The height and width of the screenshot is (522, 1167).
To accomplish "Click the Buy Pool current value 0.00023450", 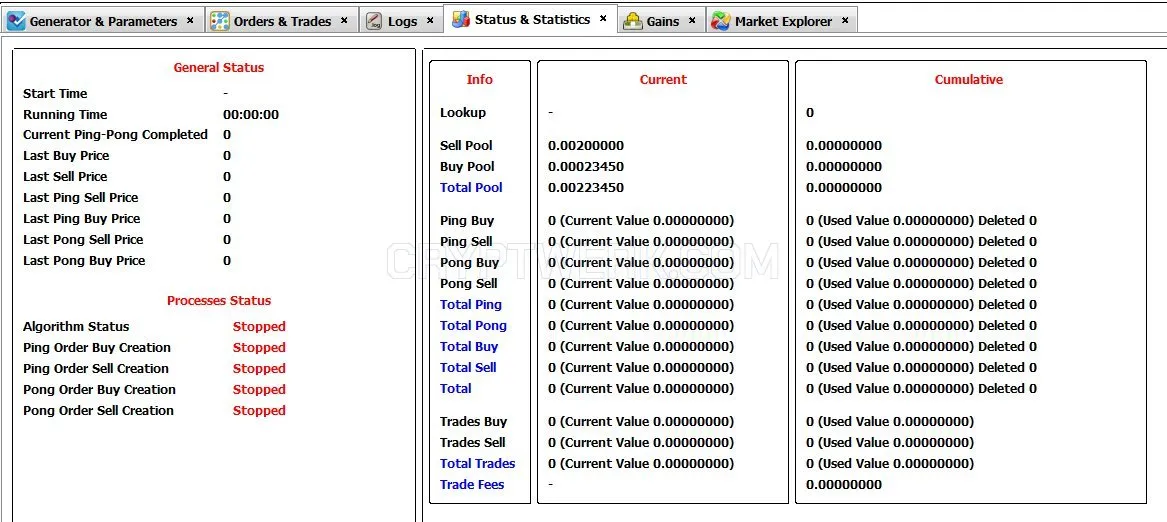I will (586, 167).
